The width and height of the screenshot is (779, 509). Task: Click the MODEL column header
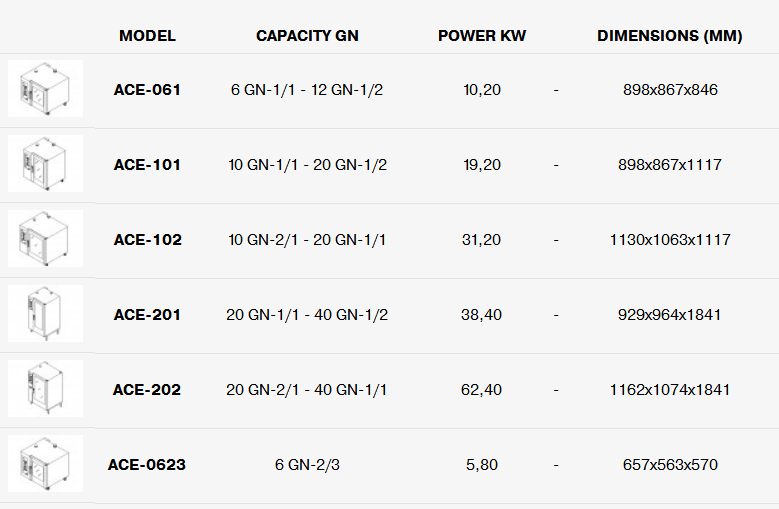click(148, 36)
